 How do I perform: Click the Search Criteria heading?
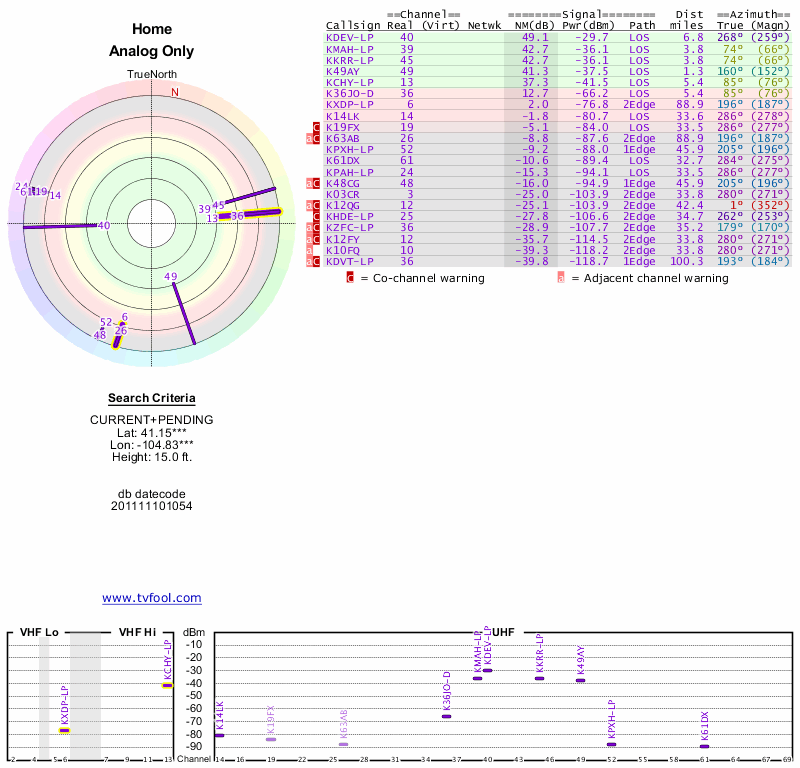[x=151, y=399]
